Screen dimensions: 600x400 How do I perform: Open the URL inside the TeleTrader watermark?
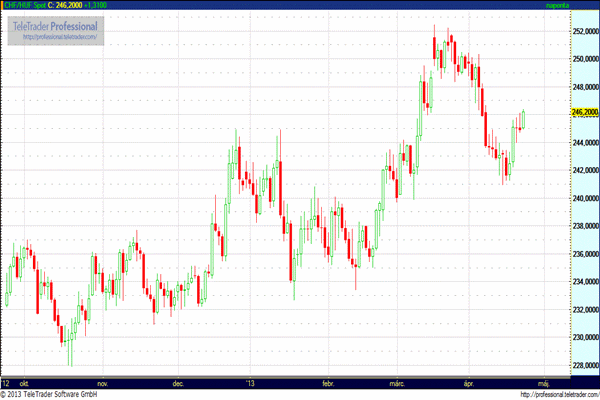click(x=59, y=37)
